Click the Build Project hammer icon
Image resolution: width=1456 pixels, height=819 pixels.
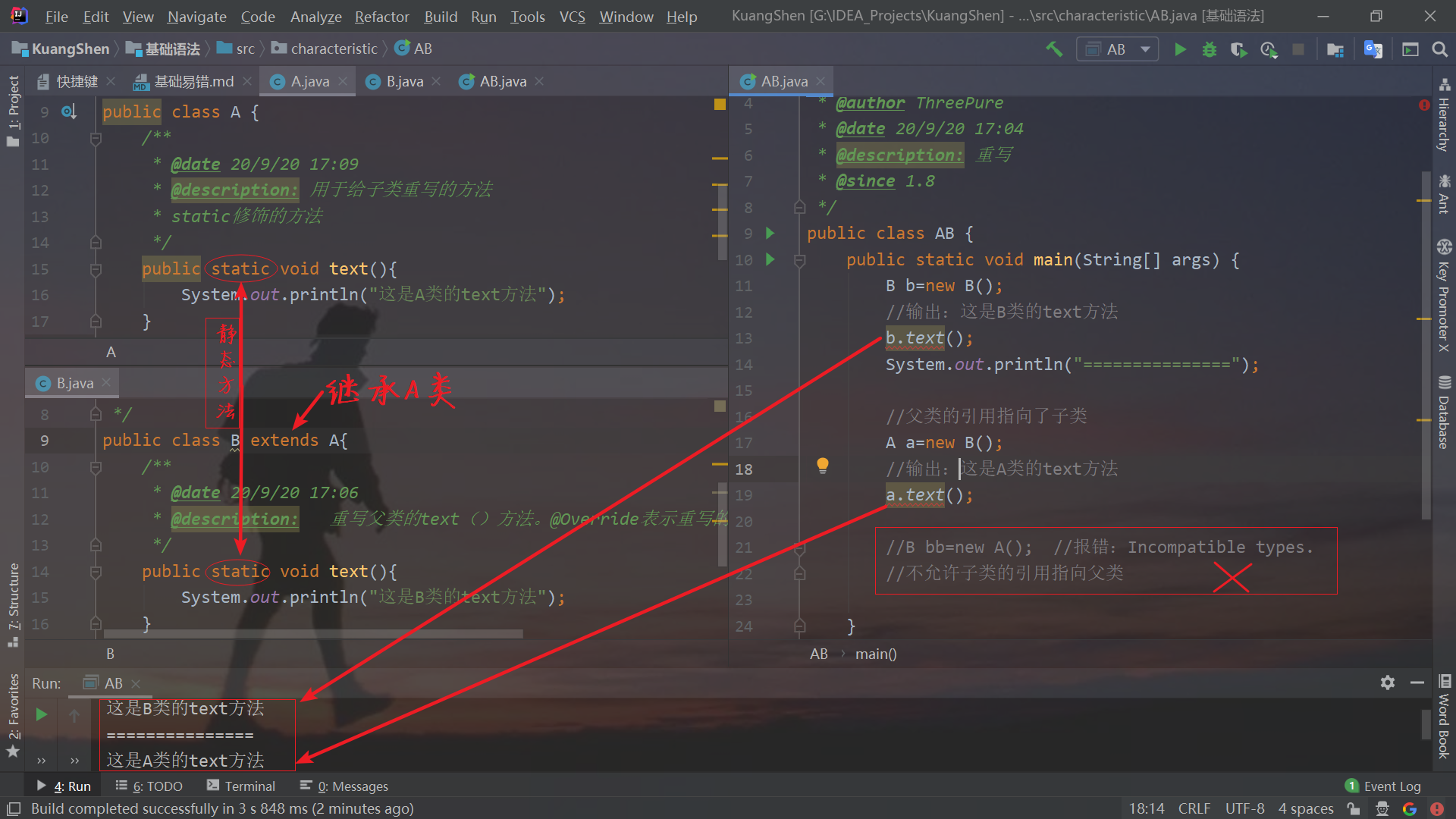(x=1054, y=49)
